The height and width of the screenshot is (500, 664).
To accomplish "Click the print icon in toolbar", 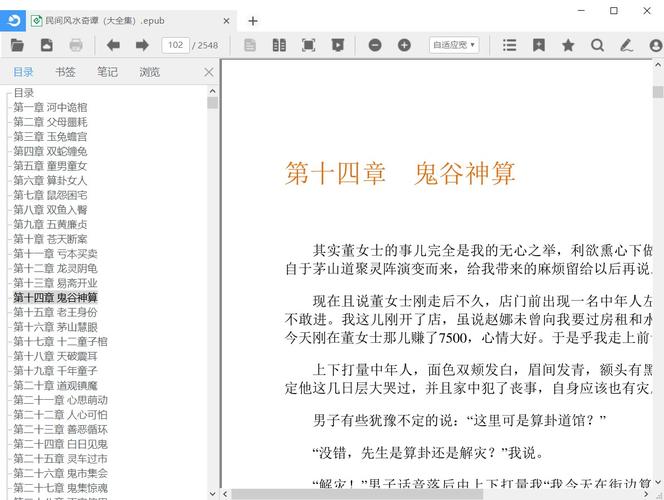I will (76, 45).
